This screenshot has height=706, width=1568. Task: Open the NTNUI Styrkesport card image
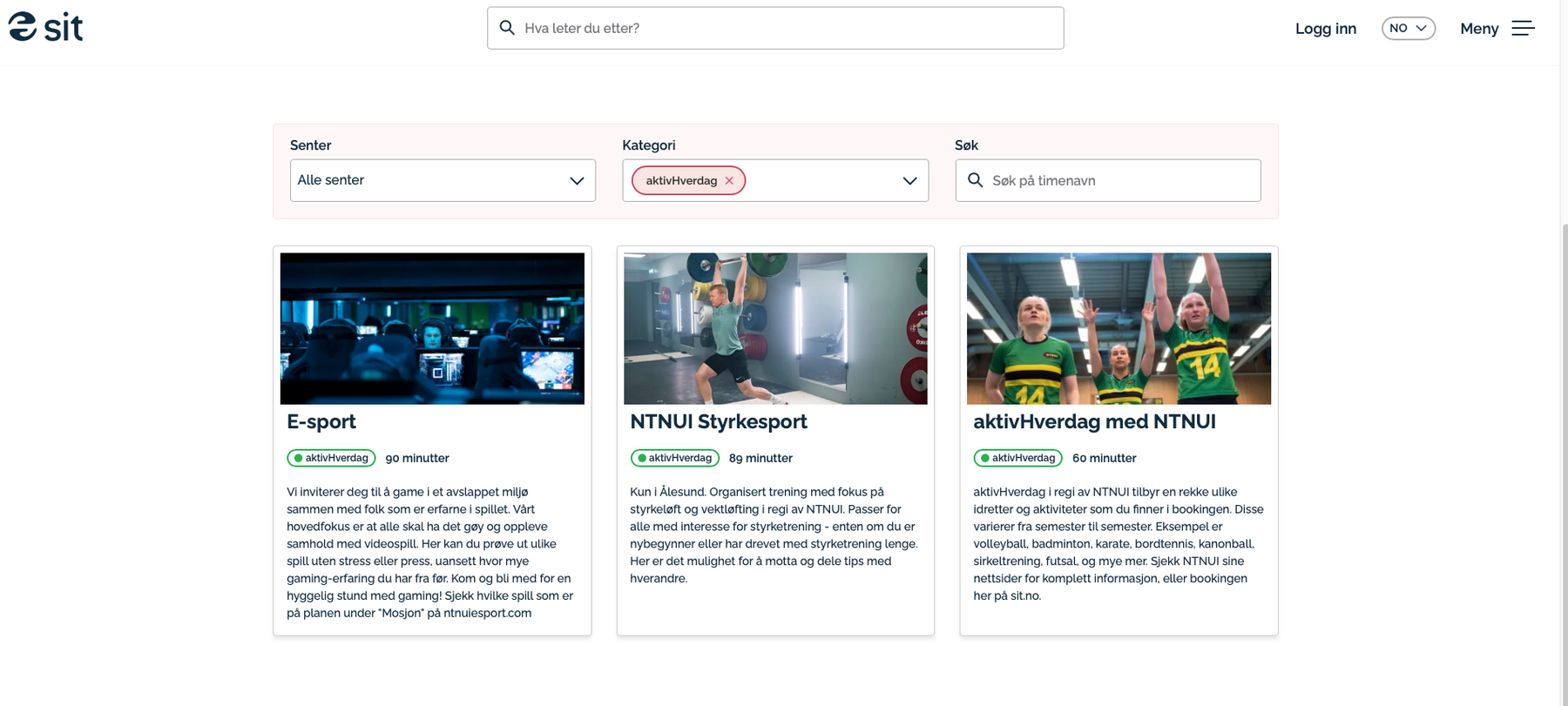(x=775, y=328)
